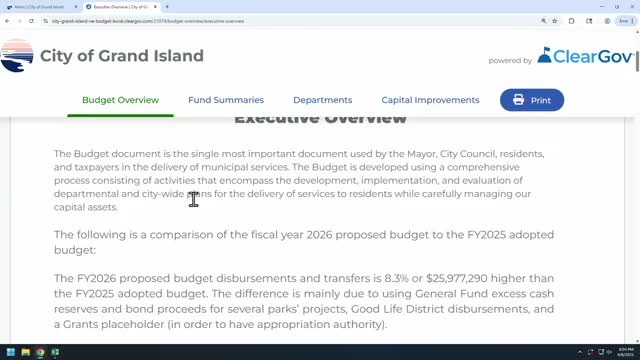Image resolution: width=640 pixels, height=360 pixels.
Task: Open the Windows Start menu
Action: tap(11, 352)
